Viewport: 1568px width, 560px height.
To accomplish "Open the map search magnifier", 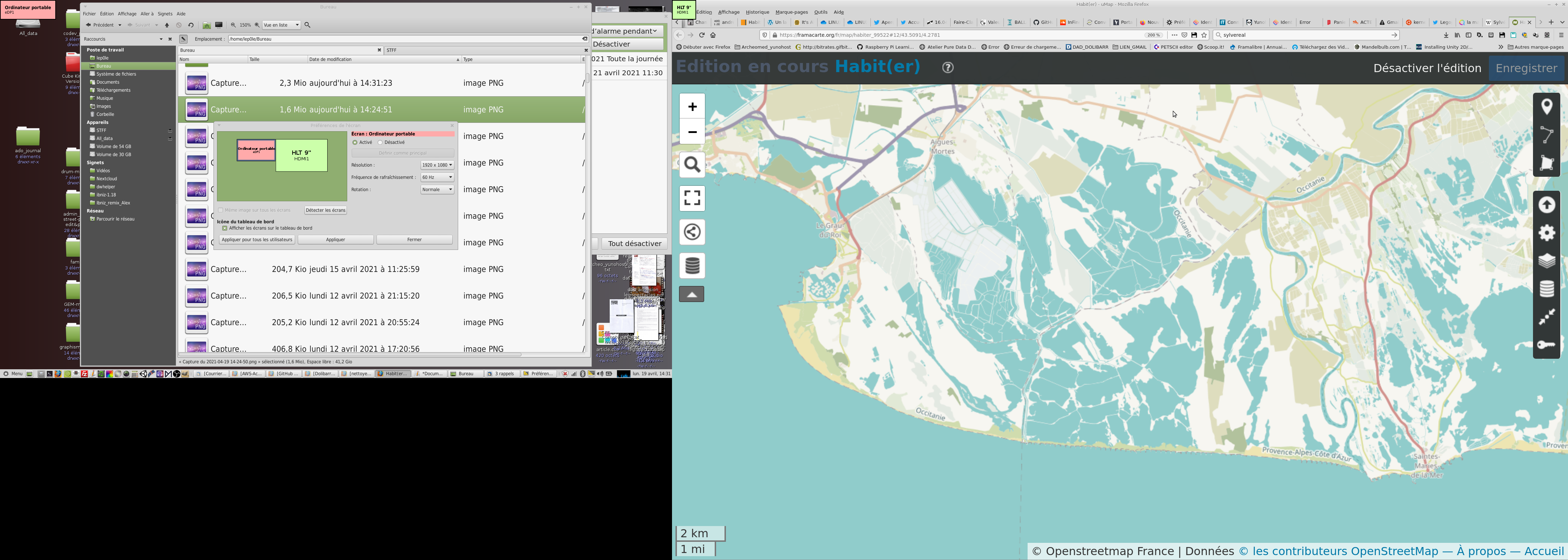I will (692, 165).
